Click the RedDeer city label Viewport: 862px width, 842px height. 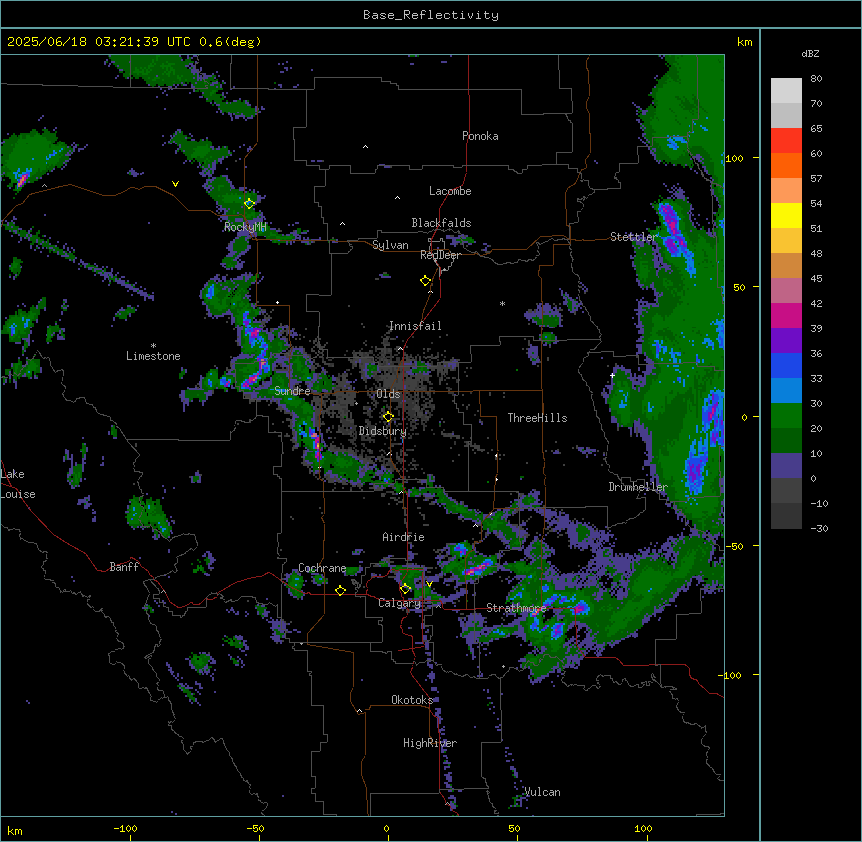click(x=440, y=255)
